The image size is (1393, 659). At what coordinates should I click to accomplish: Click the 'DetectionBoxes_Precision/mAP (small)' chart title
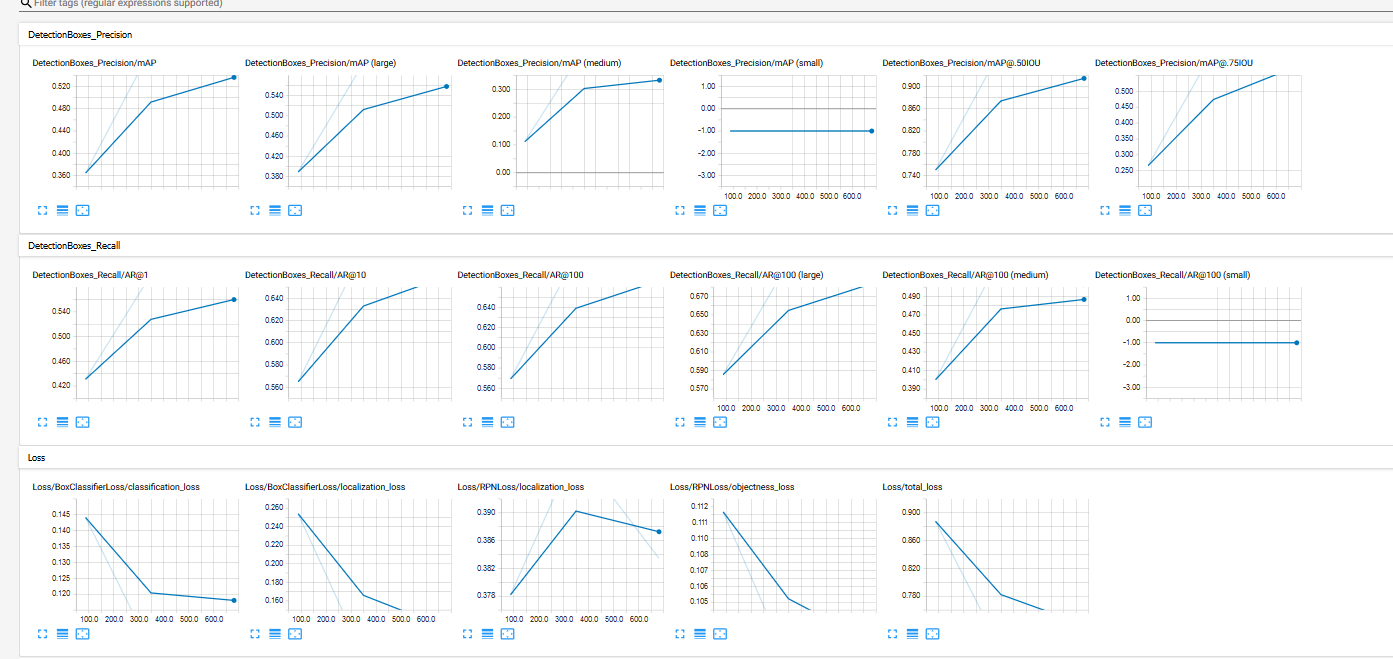[746, 63]
